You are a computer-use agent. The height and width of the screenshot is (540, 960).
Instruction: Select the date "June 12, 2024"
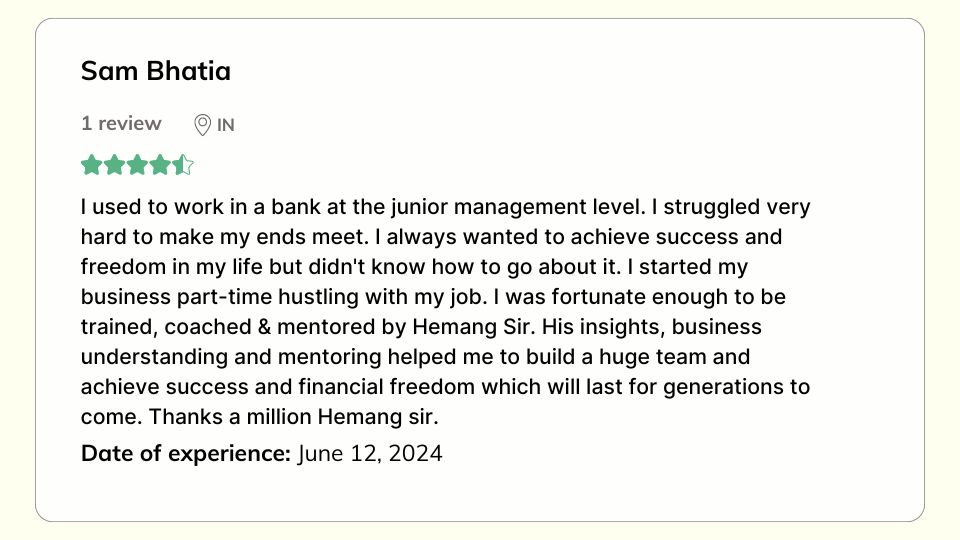(370, 453)
